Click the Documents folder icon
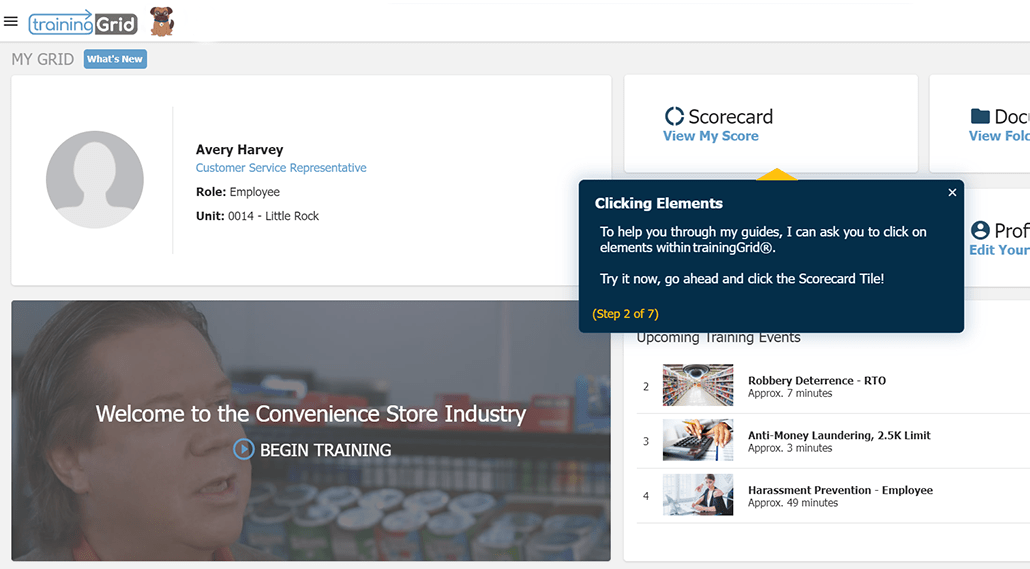 980,117
